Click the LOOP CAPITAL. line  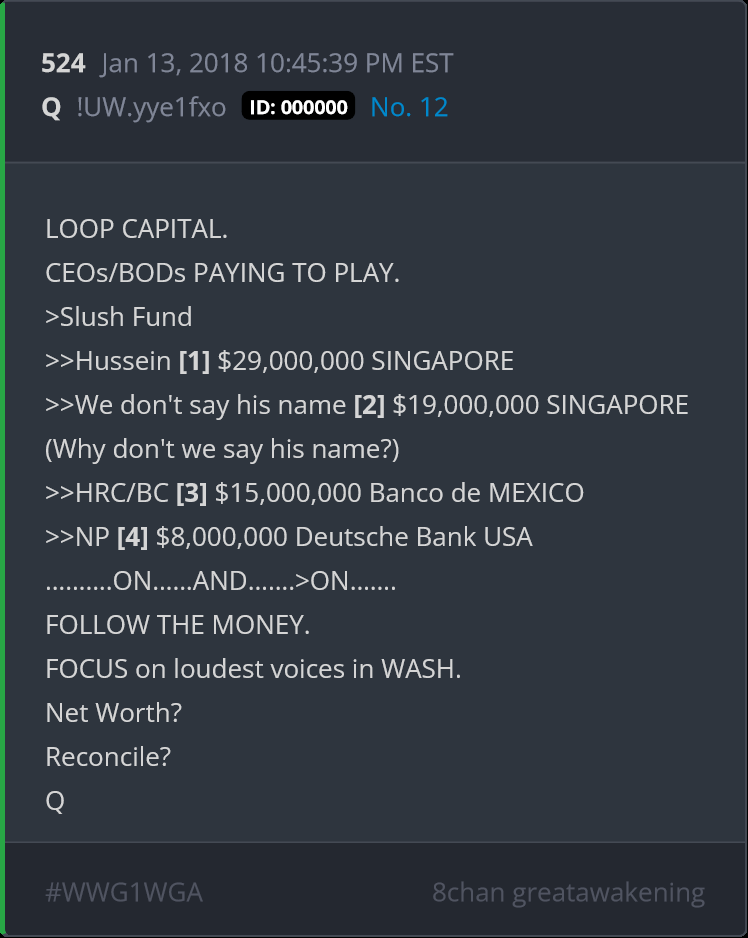(x=136, y=229)
